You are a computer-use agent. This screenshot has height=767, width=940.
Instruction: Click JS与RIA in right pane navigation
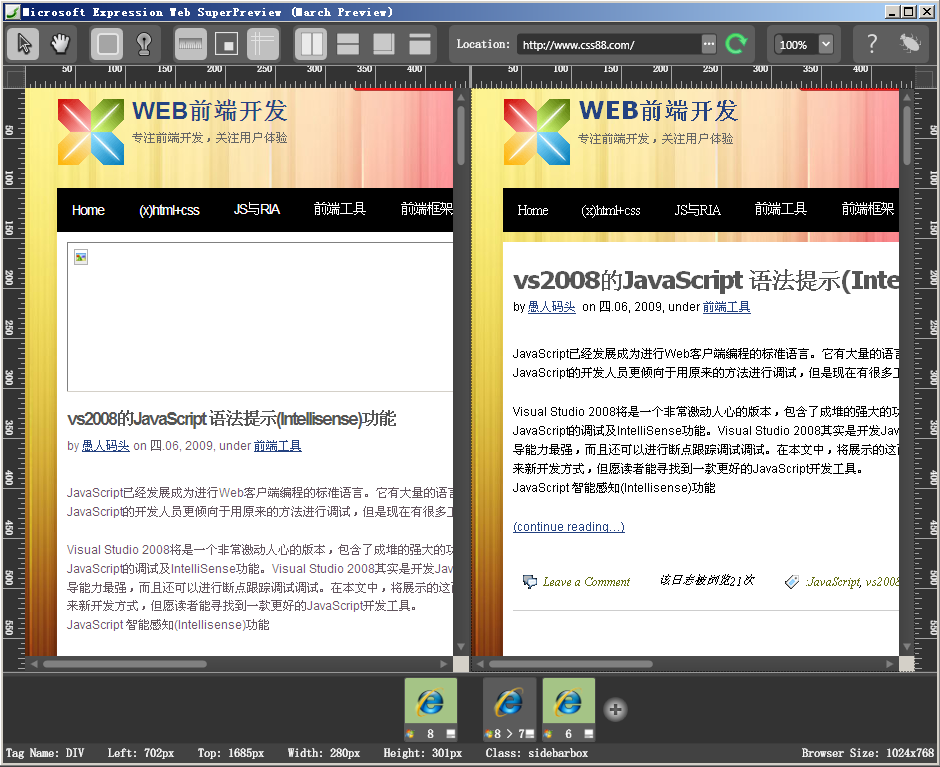pyautogui.click(x=697, y=210)
